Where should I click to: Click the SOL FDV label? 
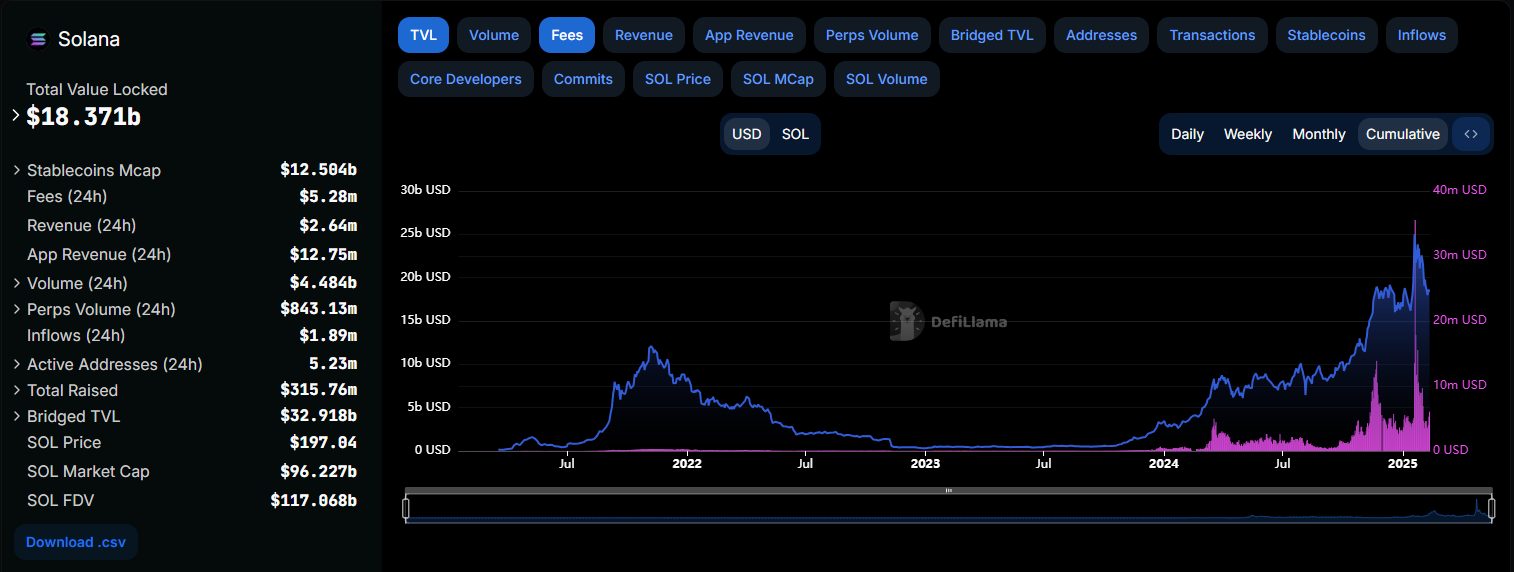pyautogui.click(x=61, y=500)
